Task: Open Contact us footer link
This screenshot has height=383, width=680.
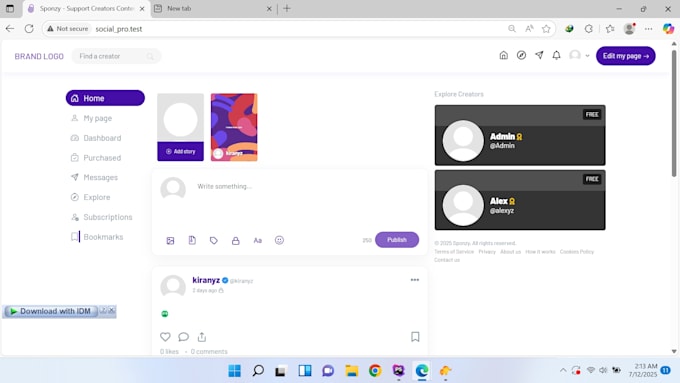Action: click(x=447, y=260)
